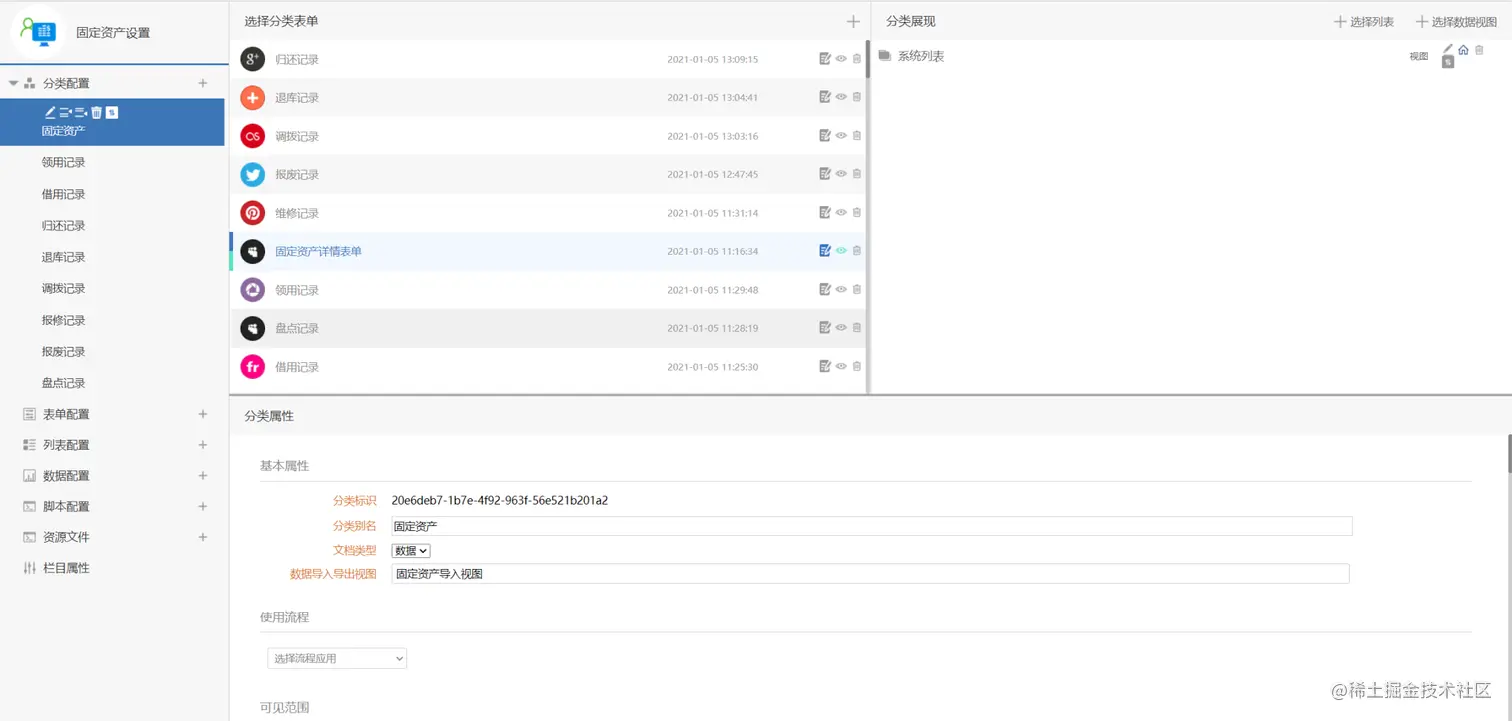The width and height of the screenshot is (1512, 721).
Task: Toggle eye icon for 领用记录 form row
Action: coord(841,289)
